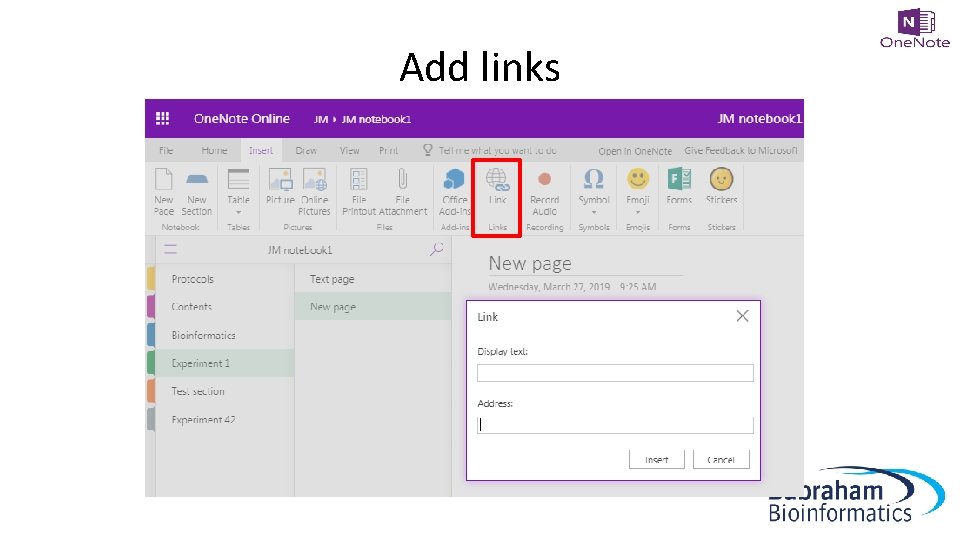Screen dimensions: 960x540
Task: Click the Online Pictures icon
Action: click(315, 179)
